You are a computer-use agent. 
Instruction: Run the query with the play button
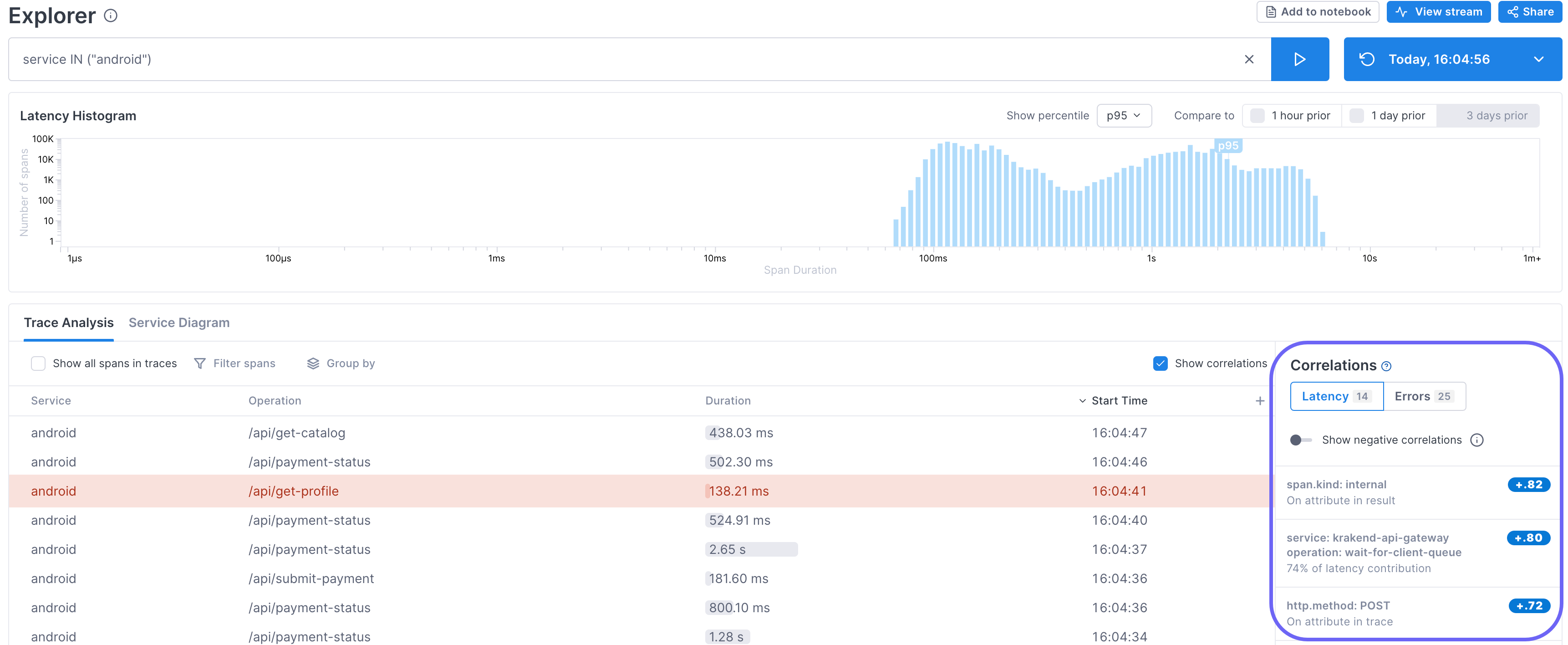click(x=1299, y=59)
